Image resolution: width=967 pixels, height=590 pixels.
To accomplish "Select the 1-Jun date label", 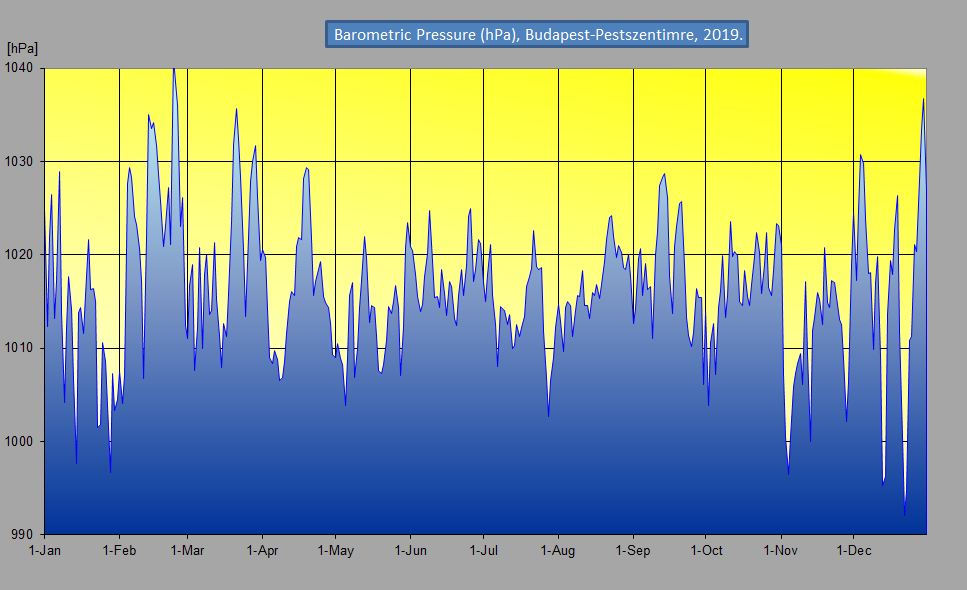I will 410,550.
